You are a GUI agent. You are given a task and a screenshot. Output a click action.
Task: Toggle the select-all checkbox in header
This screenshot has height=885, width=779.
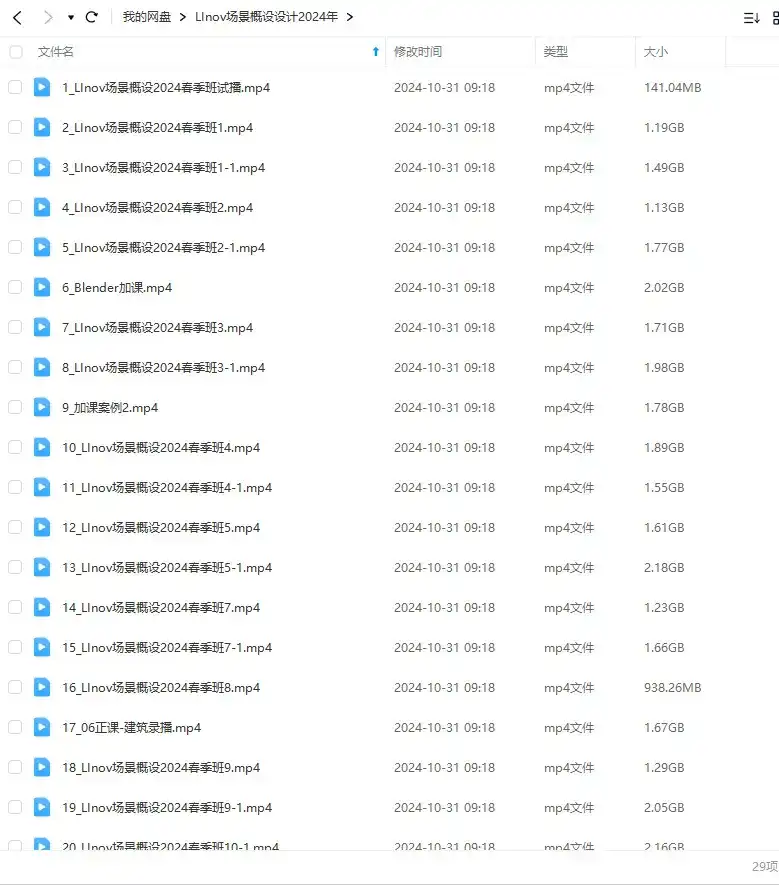coord(16,52)
